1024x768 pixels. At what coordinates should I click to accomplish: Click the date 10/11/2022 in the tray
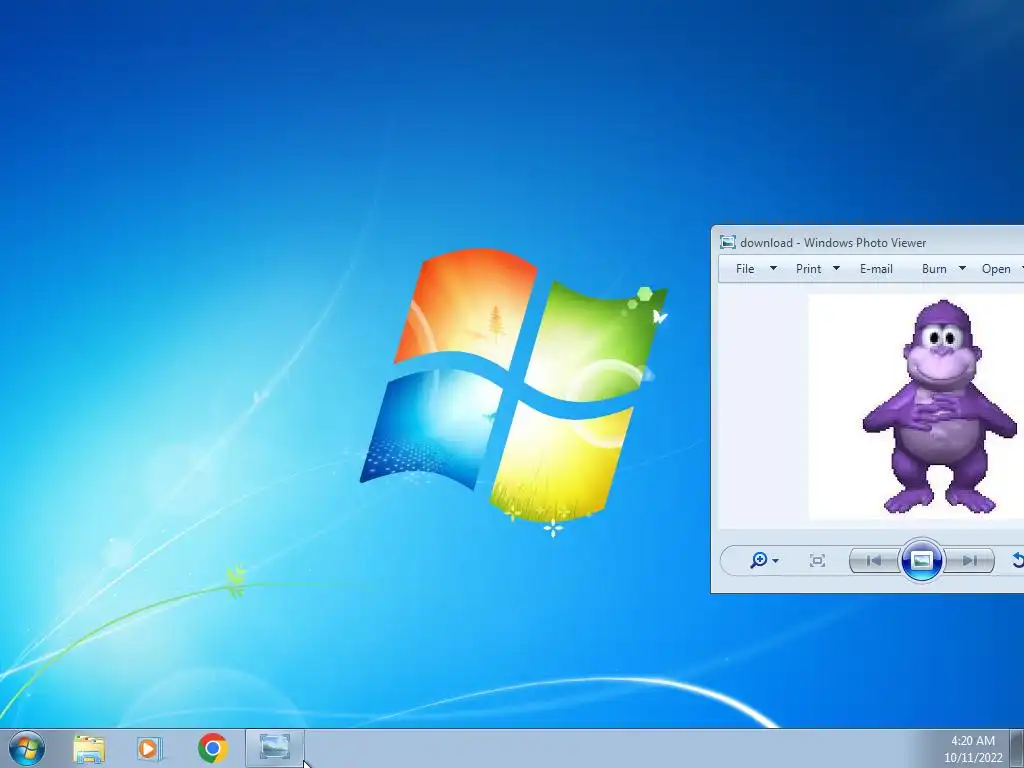(x=972, y=758)
